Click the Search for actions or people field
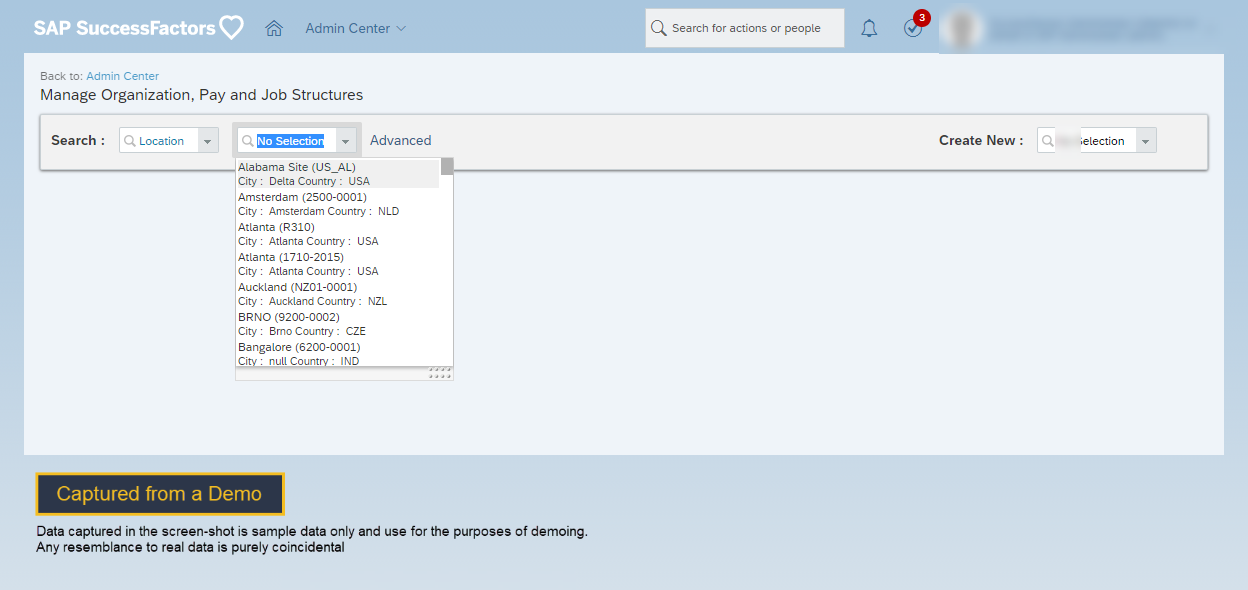The height and width of the screenshot is (590, 1248). click(x=745, y=28)
